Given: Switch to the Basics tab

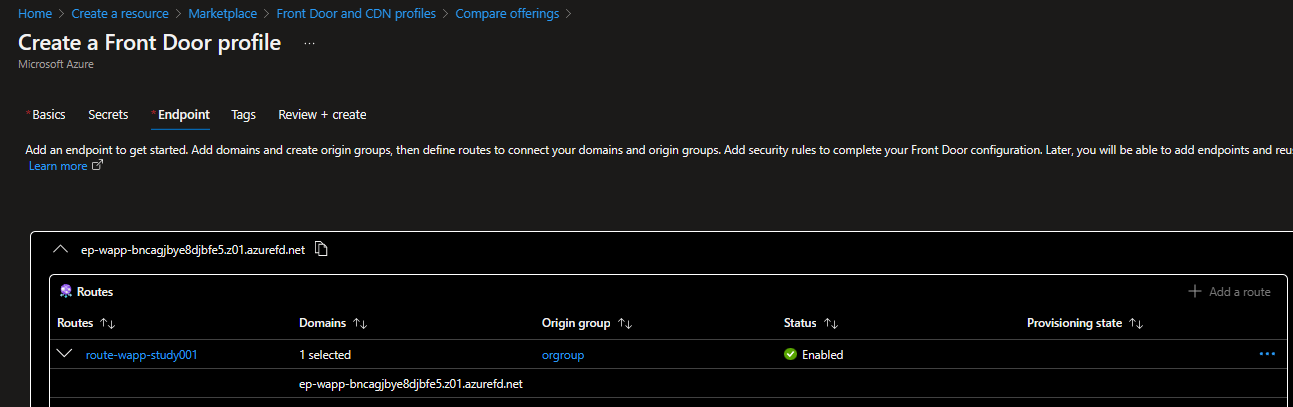Looking at the screenshot, I should [45, 115].
